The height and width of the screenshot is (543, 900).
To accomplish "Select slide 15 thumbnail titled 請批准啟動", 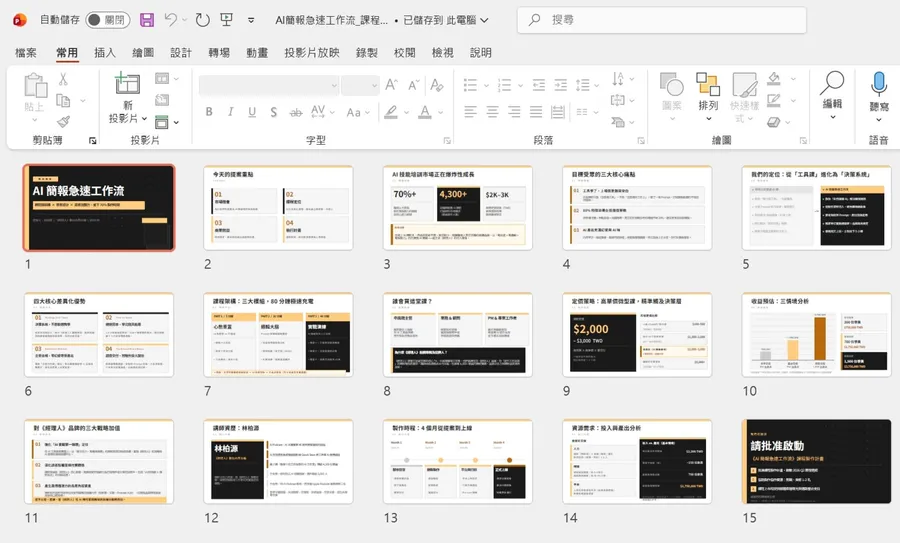I will pyautogui.click(x=817, y=462).
